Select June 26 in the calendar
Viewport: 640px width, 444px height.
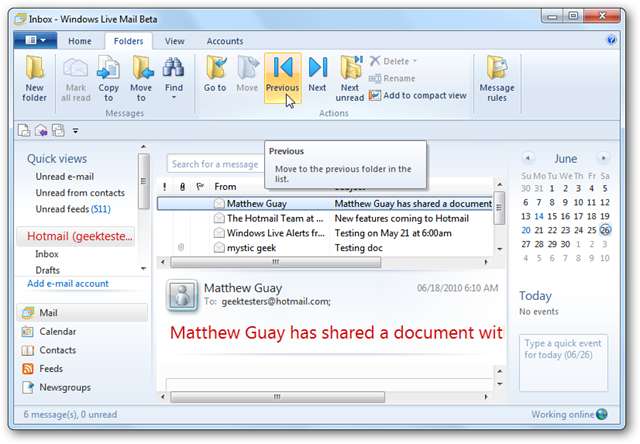point(605,230)
